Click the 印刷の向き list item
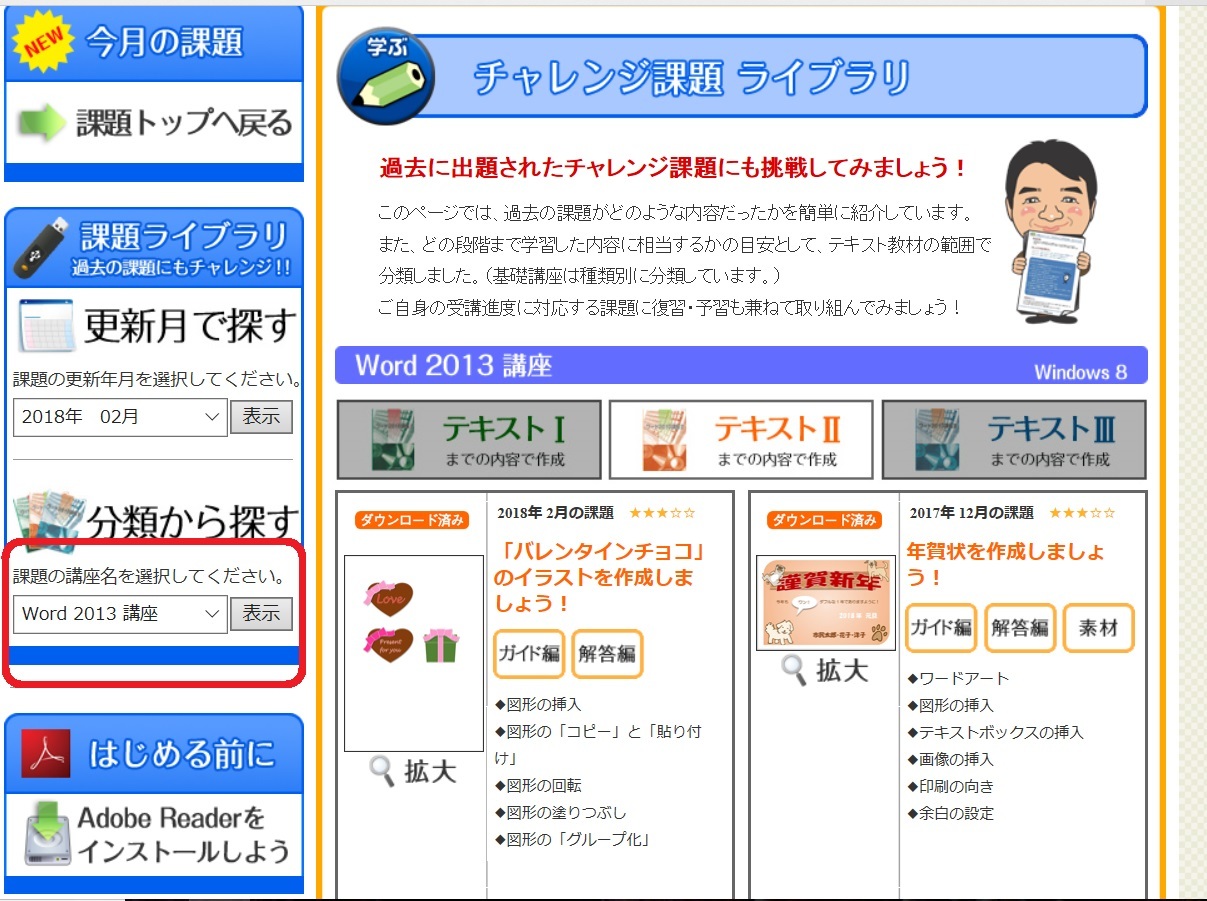The width and height of the screenshot is (1207, 901). pos(951,786)
